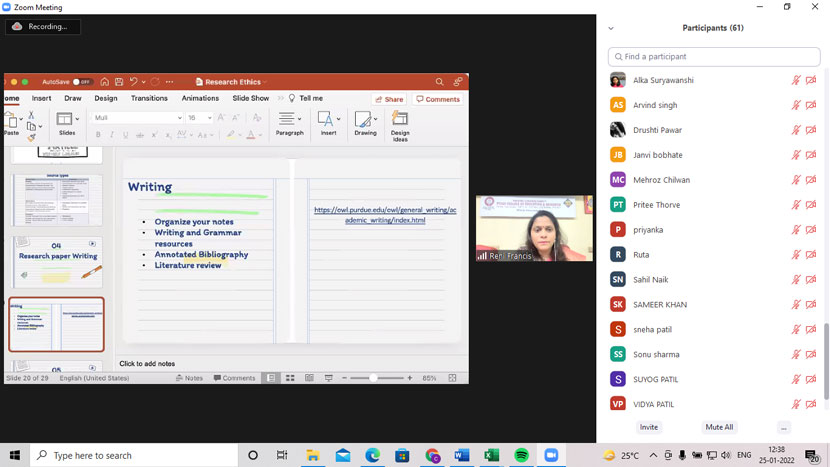Adjust the PowerPoint zoom slider
The width and height of the screenshot is (830, 467).
[x=374, y=378]
